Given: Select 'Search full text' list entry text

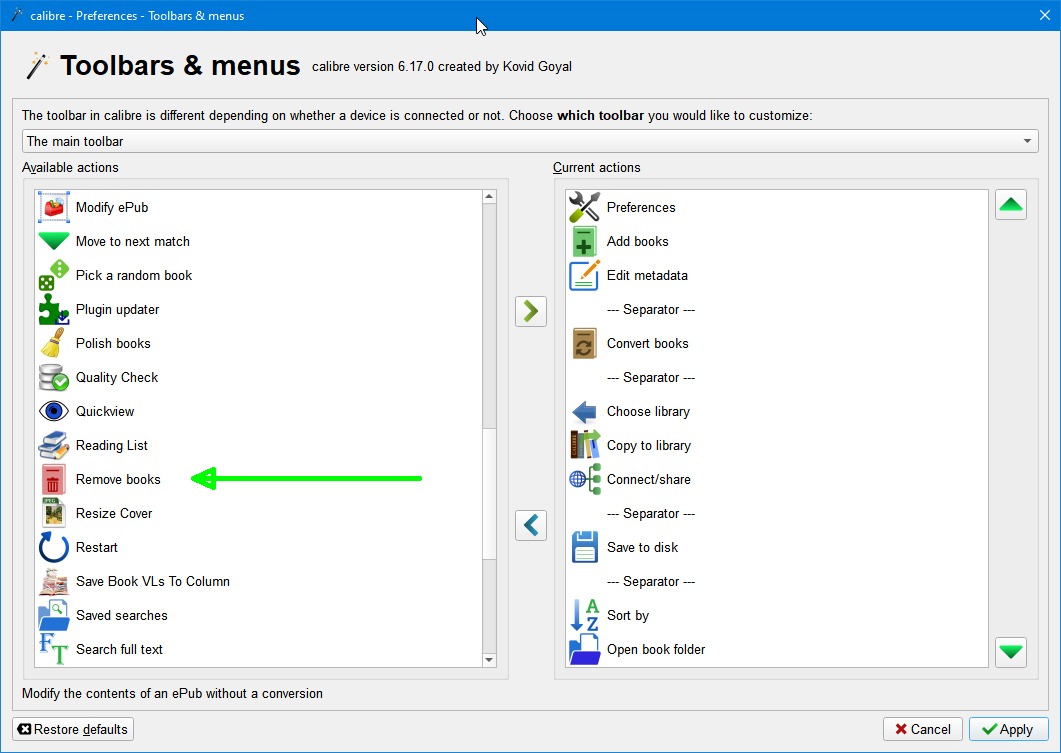Looking at the screenshot, I should pos(119,649).
